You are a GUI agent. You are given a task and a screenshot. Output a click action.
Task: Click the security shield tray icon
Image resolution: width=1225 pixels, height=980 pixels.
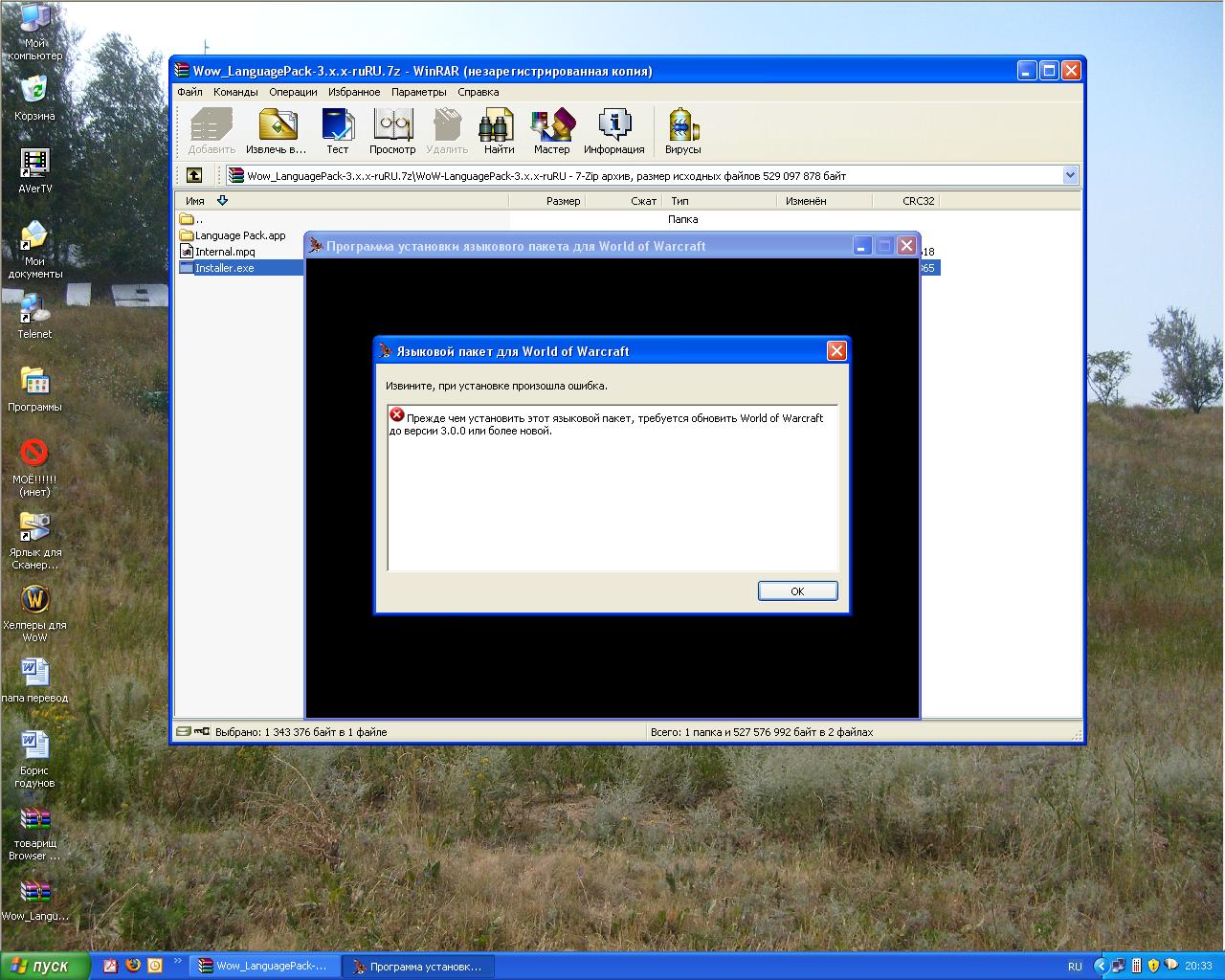1153,966
